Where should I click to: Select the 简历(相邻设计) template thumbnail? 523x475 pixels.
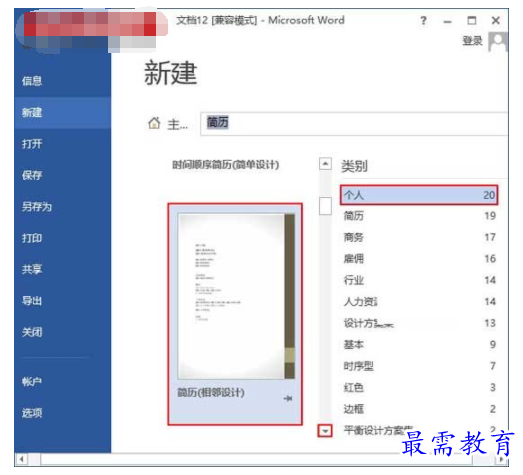[235, 314]
